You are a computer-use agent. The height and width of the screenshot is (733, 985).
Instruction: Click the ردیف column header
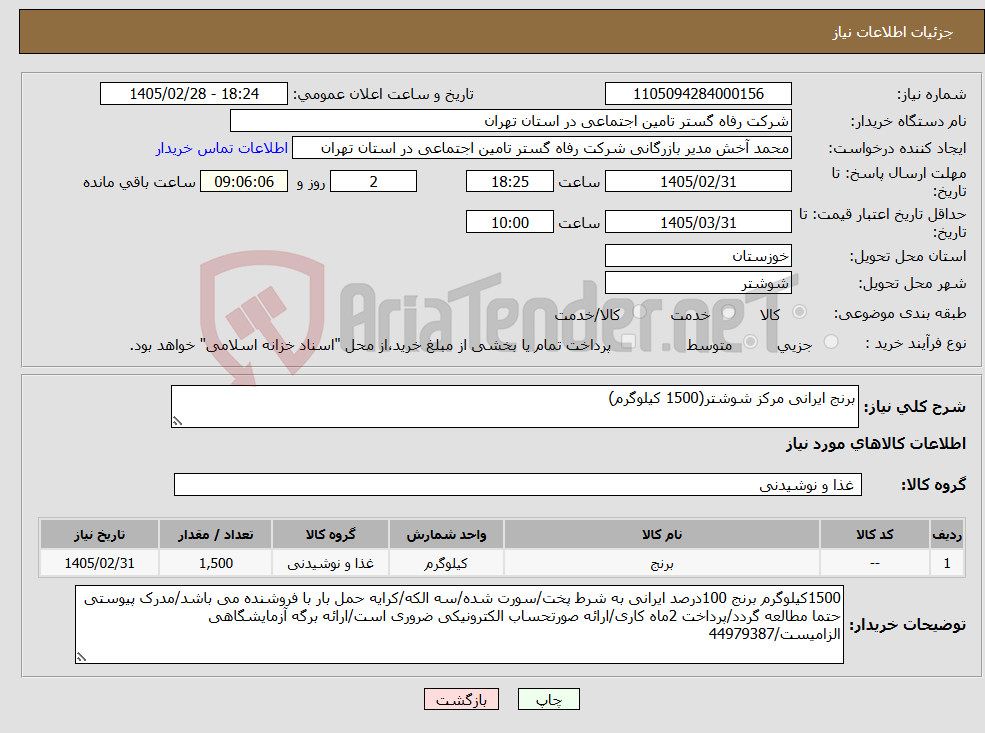[947, 535]
